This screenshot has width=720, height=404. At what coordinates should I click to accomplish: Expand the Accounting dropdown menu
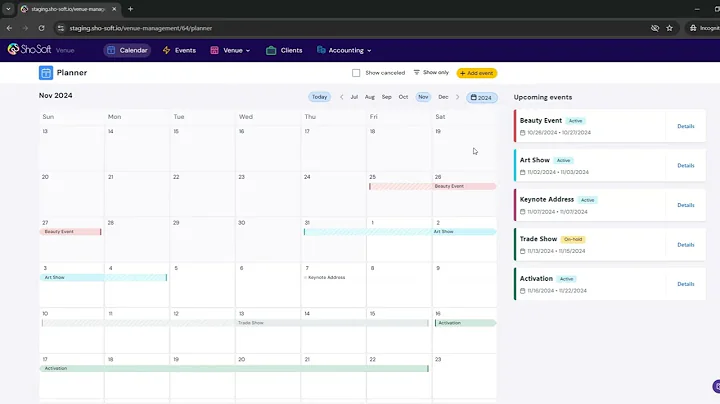(369, 50)
